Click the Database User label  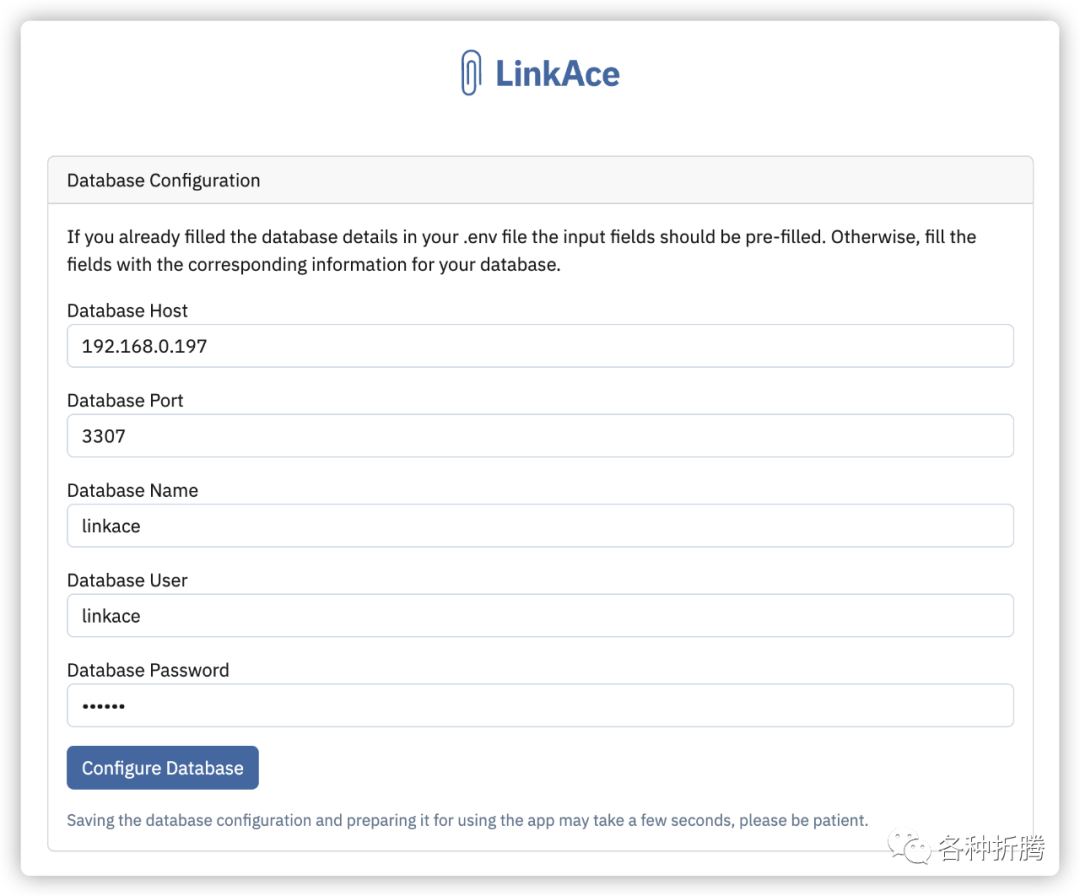127,580
